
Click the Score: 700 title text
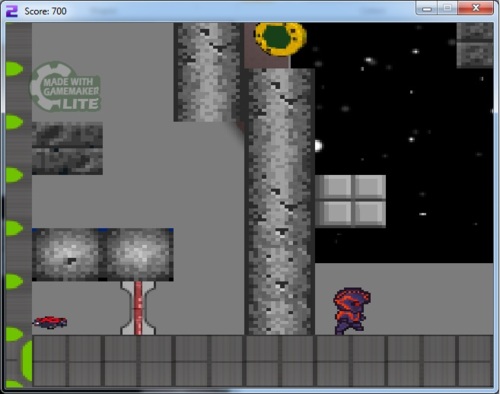point(45,11)
